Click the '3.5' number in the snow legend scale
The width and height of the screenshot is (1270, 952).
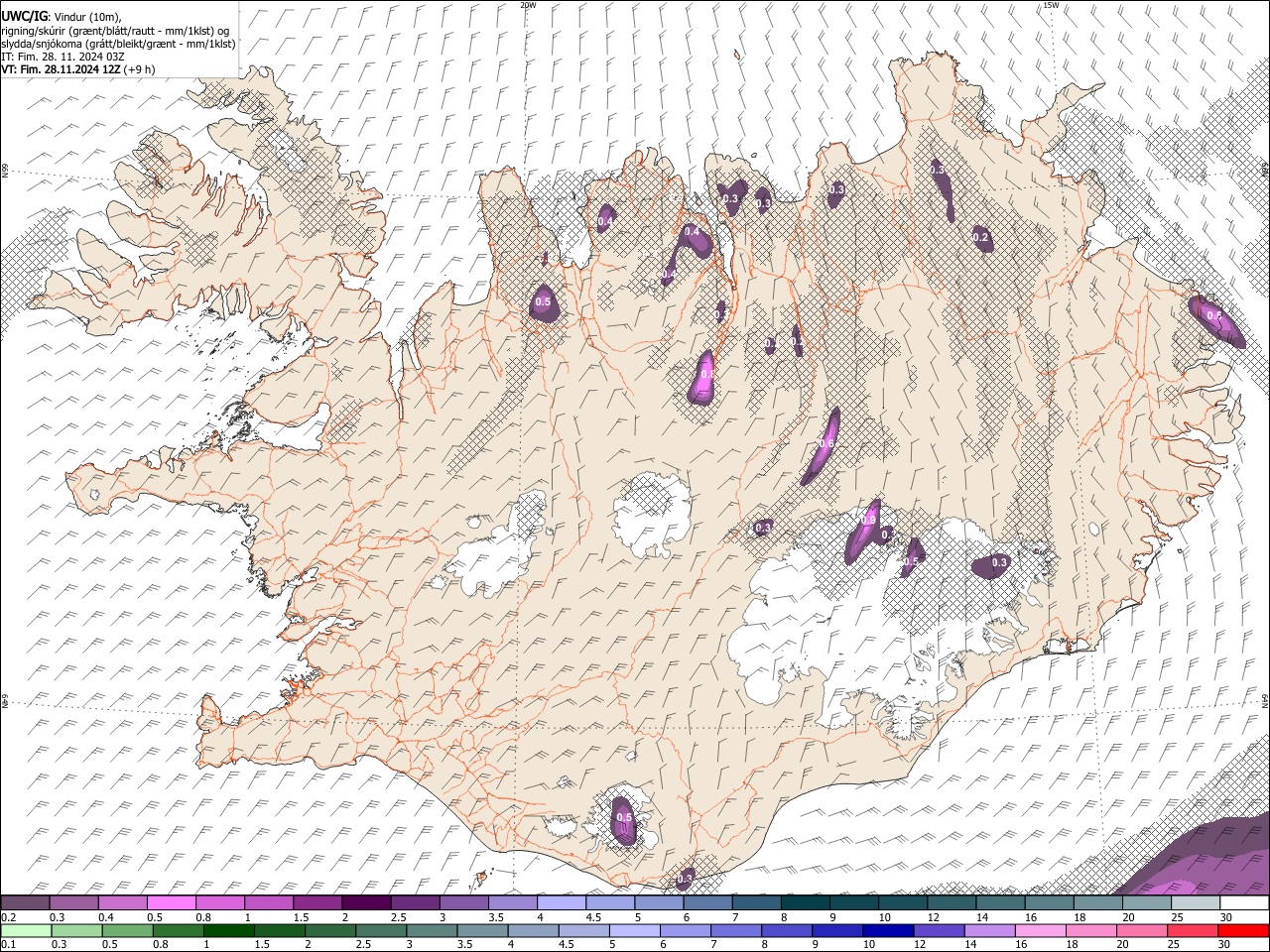(x=496, y=917)
